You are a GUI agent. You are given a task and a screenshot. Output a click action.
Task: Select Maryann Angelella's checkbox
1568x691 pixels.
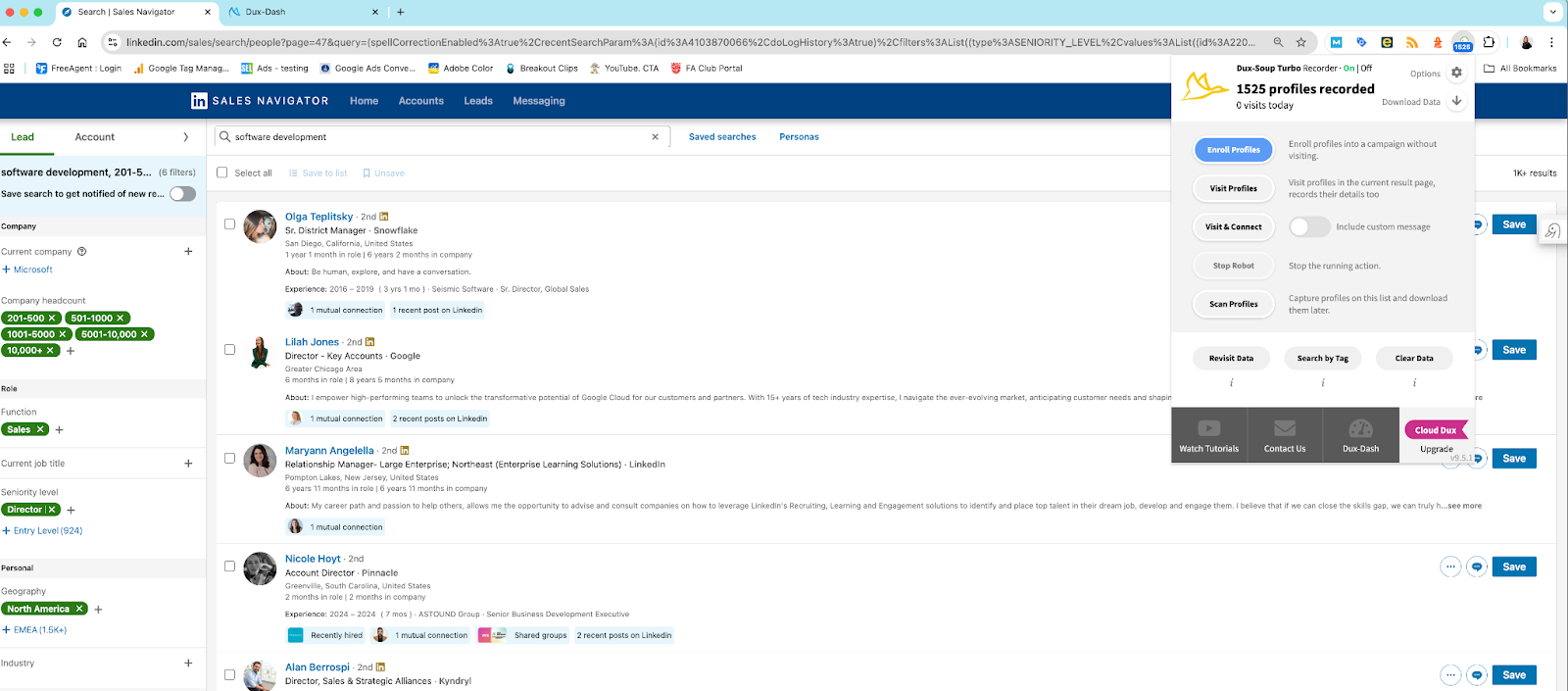point(229,458)
